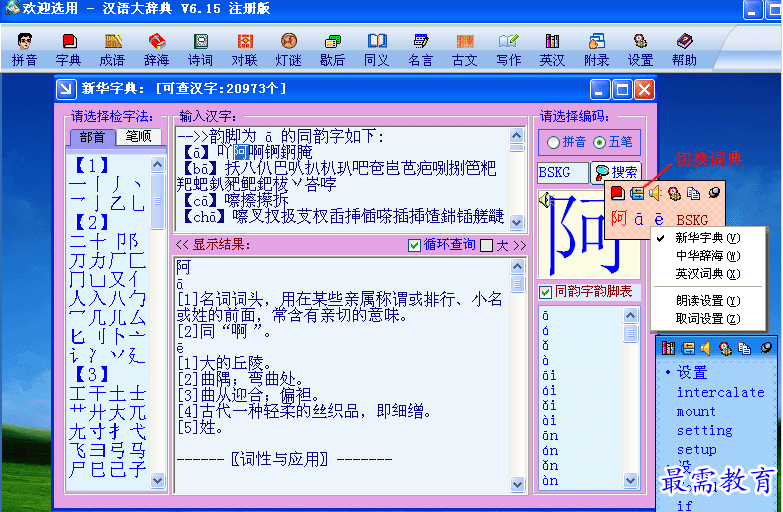This screenshot has height=512, width=783.
Task: Click switch-dictionary icon in blue popup
Action: tap(688, 348)
